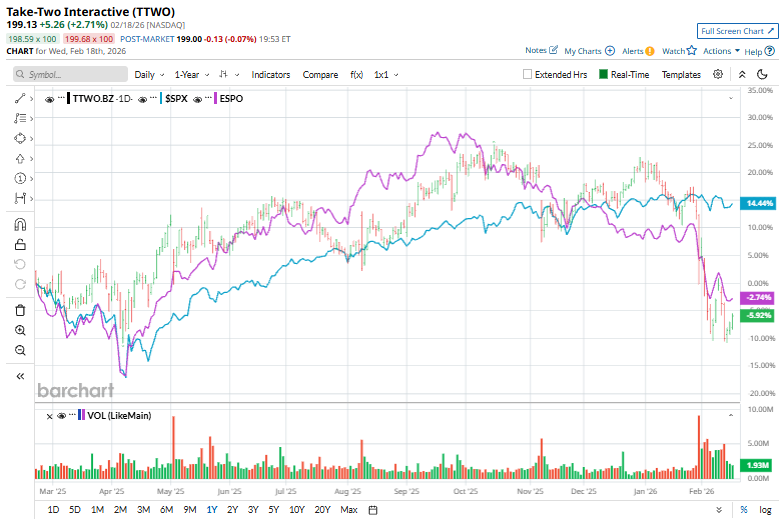Image resolution: width=782 pixels, height=522 pixels.
Task: Hide the $SPX comparison line
Action: (144, 99)
